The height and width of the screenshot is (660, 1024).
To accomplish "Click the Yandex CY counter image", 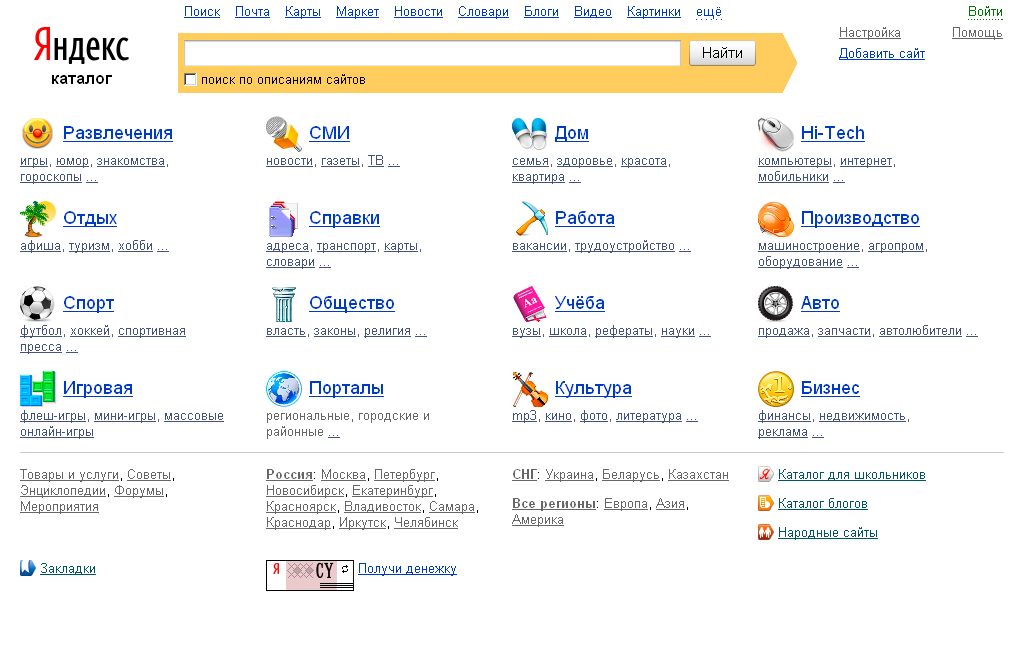I will tap(310, 575).
